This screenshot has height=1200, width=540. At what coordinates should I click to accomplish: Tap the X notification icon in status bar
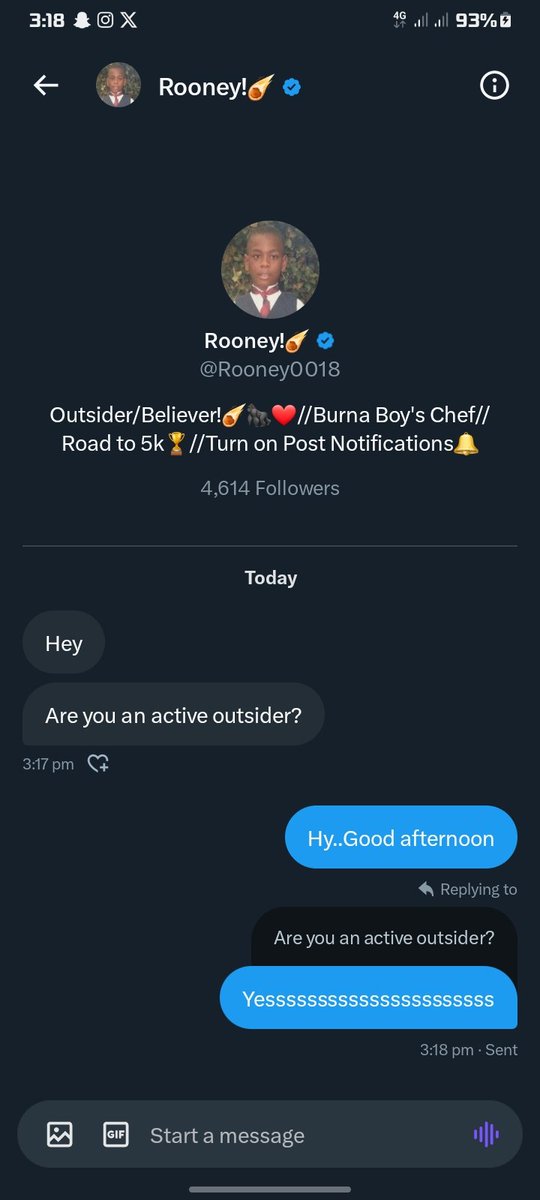tap(130, 19)
